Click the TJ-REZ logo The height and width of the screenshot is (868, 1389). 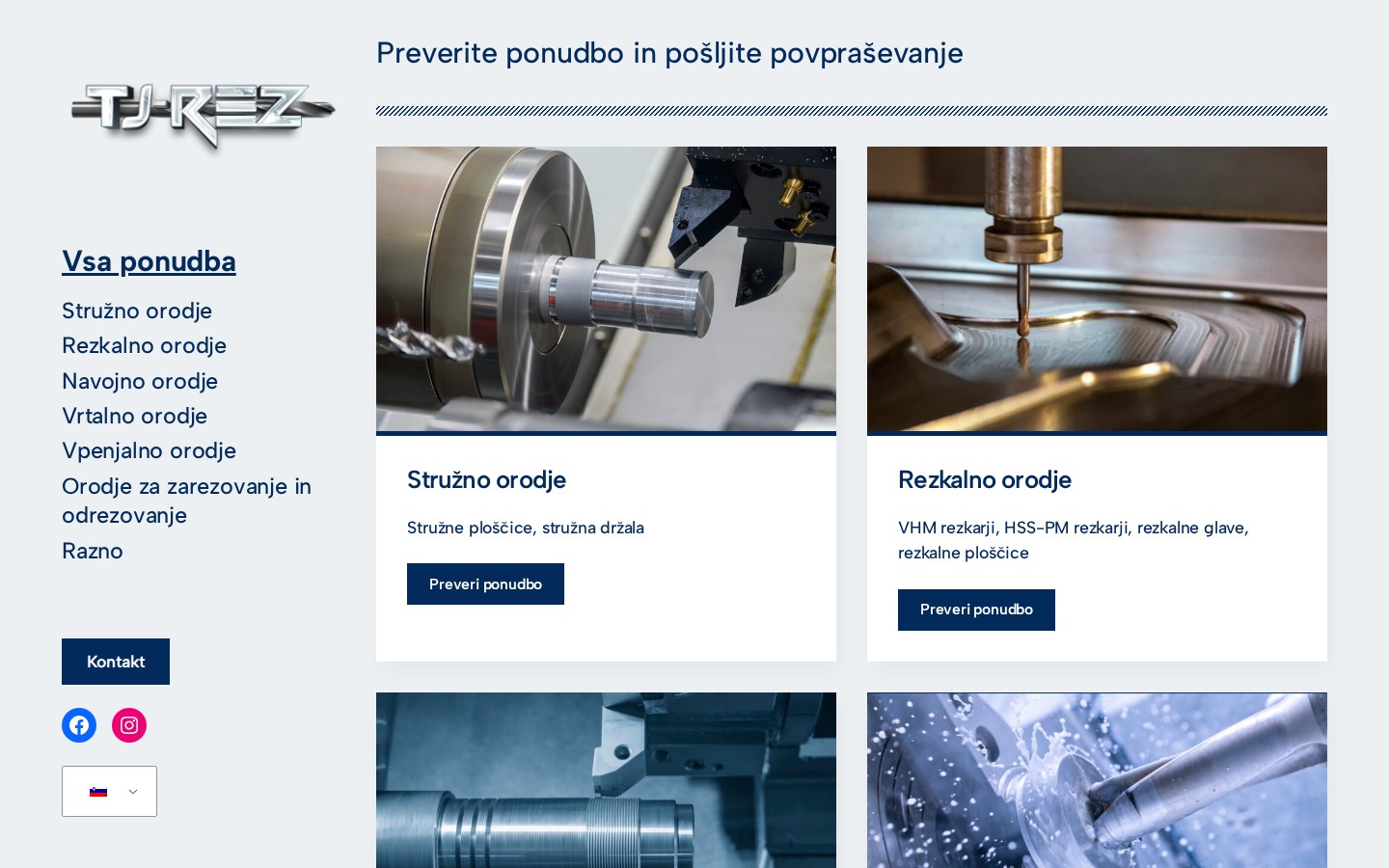pyautogui.click(x=203, y=116)
